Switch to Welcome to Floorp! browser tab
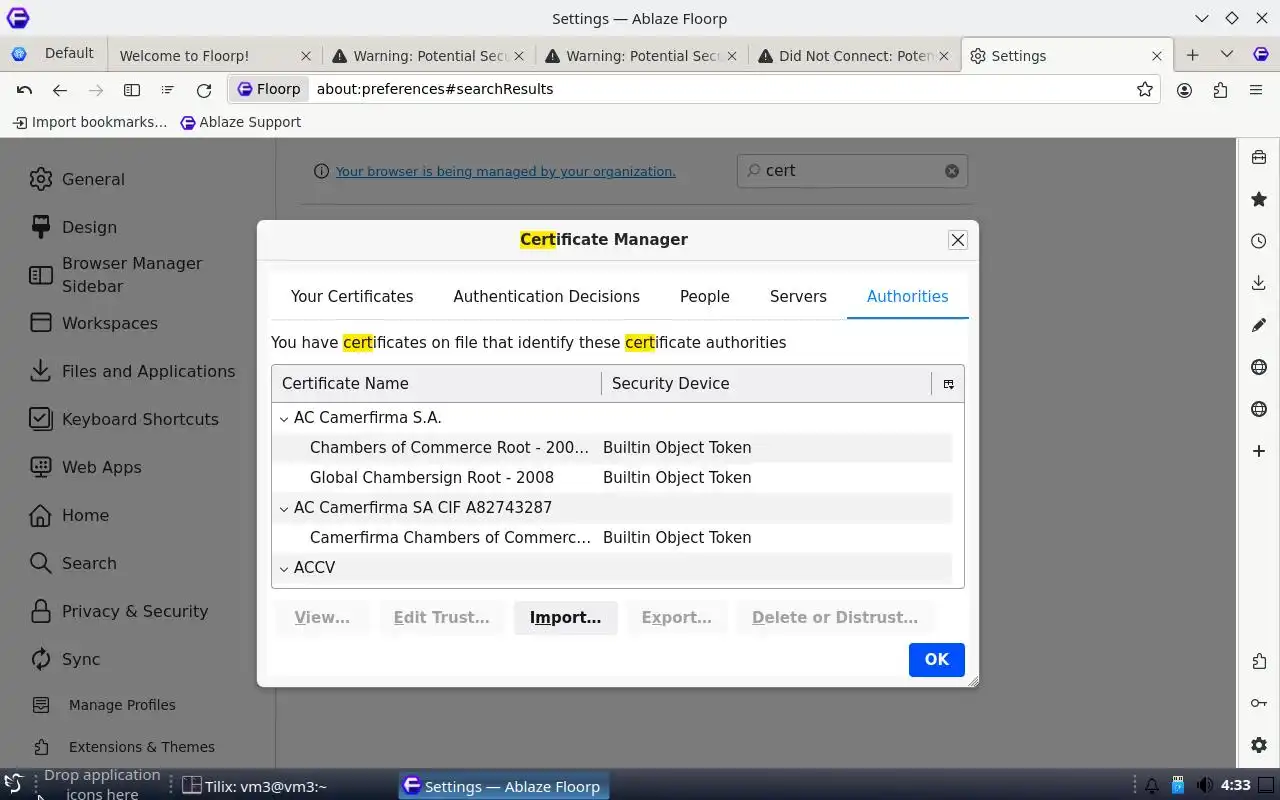Screen dimensions: 1280x800 tap(205, 56)
